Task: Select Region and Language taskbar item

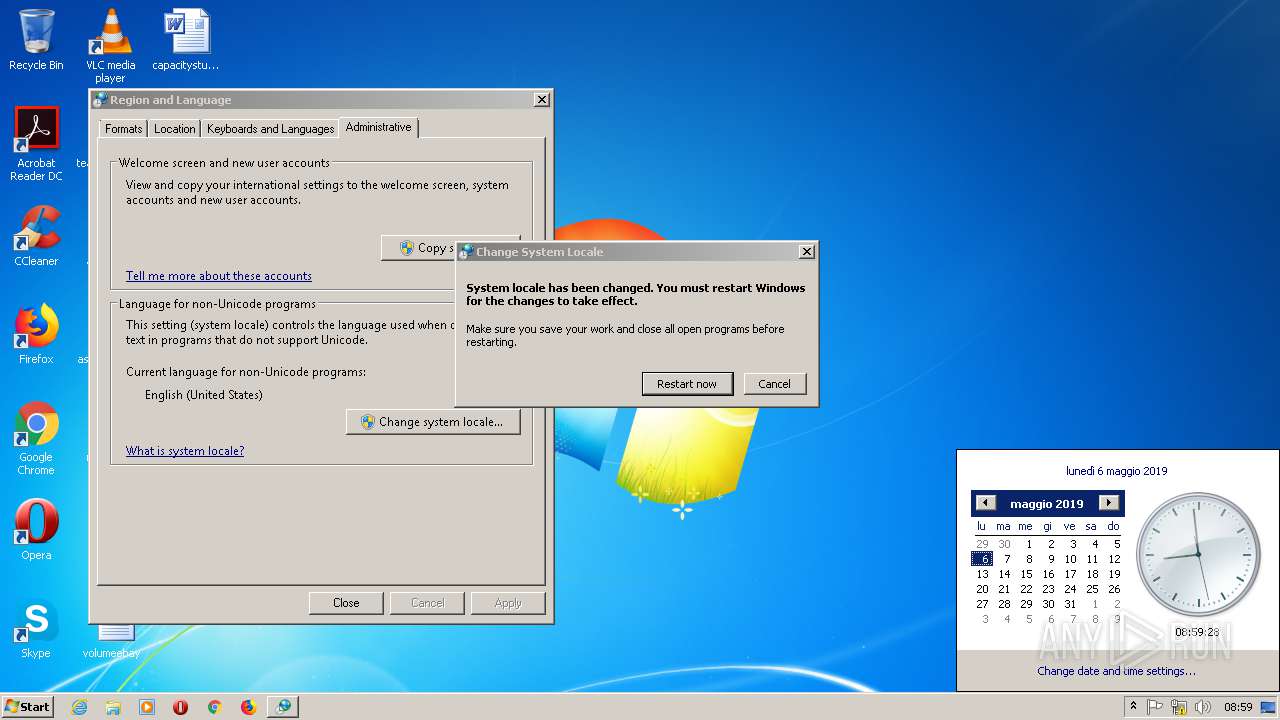Action: 284,707
